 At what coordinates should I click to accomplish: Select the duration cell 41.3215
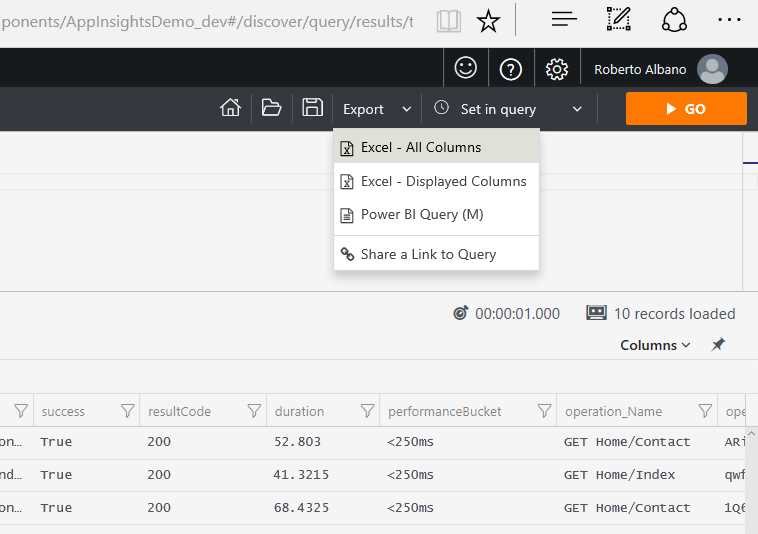click(301, 475)
